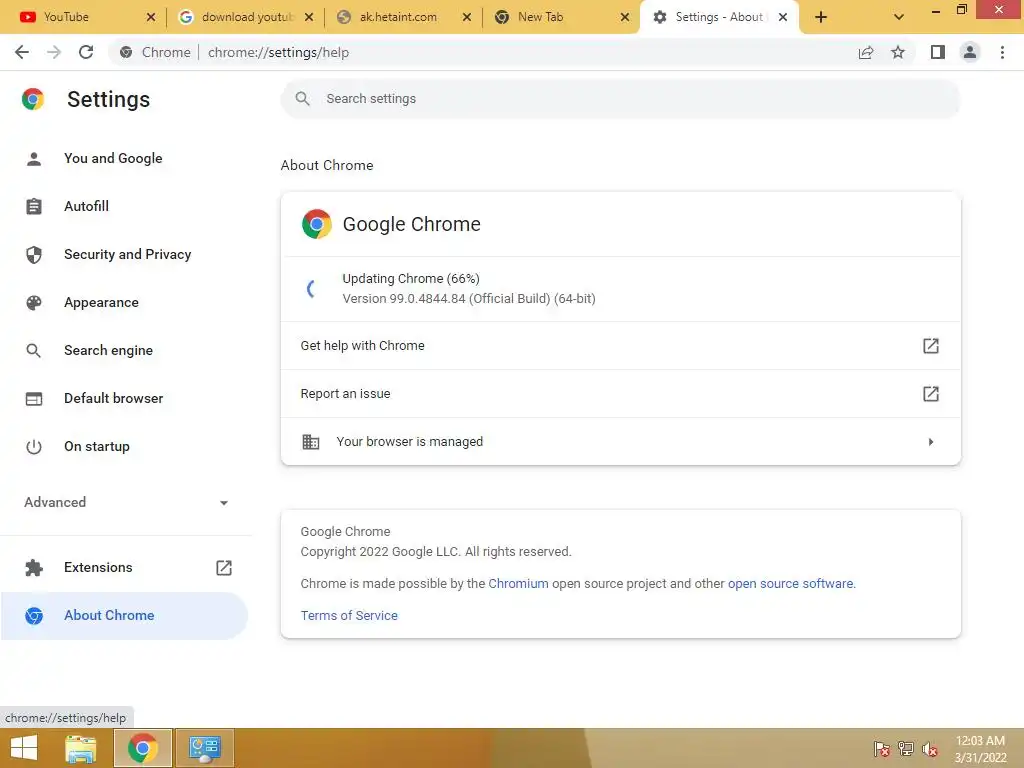The height and width of the screenshot is (768, 1024).
Task: Click the clipboard icon for Autofill
Action: (x=34, y=206)
